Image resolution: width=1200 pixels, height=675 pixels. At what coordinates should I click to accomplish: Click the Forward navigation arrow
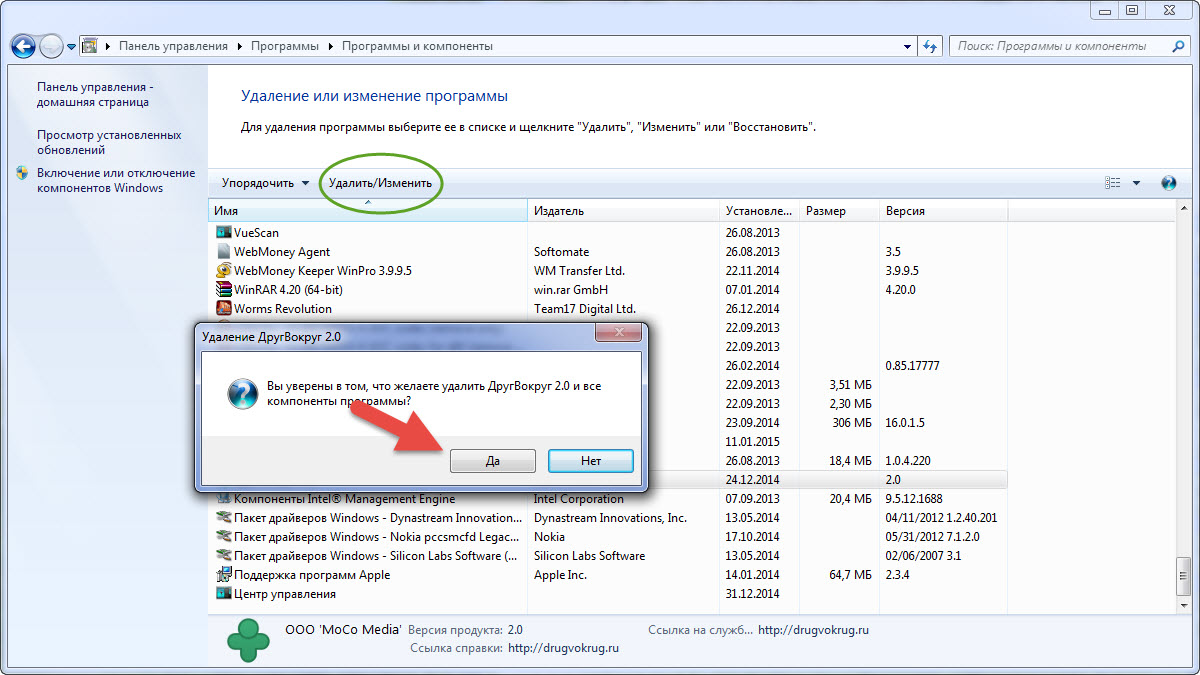click(51, 46)
